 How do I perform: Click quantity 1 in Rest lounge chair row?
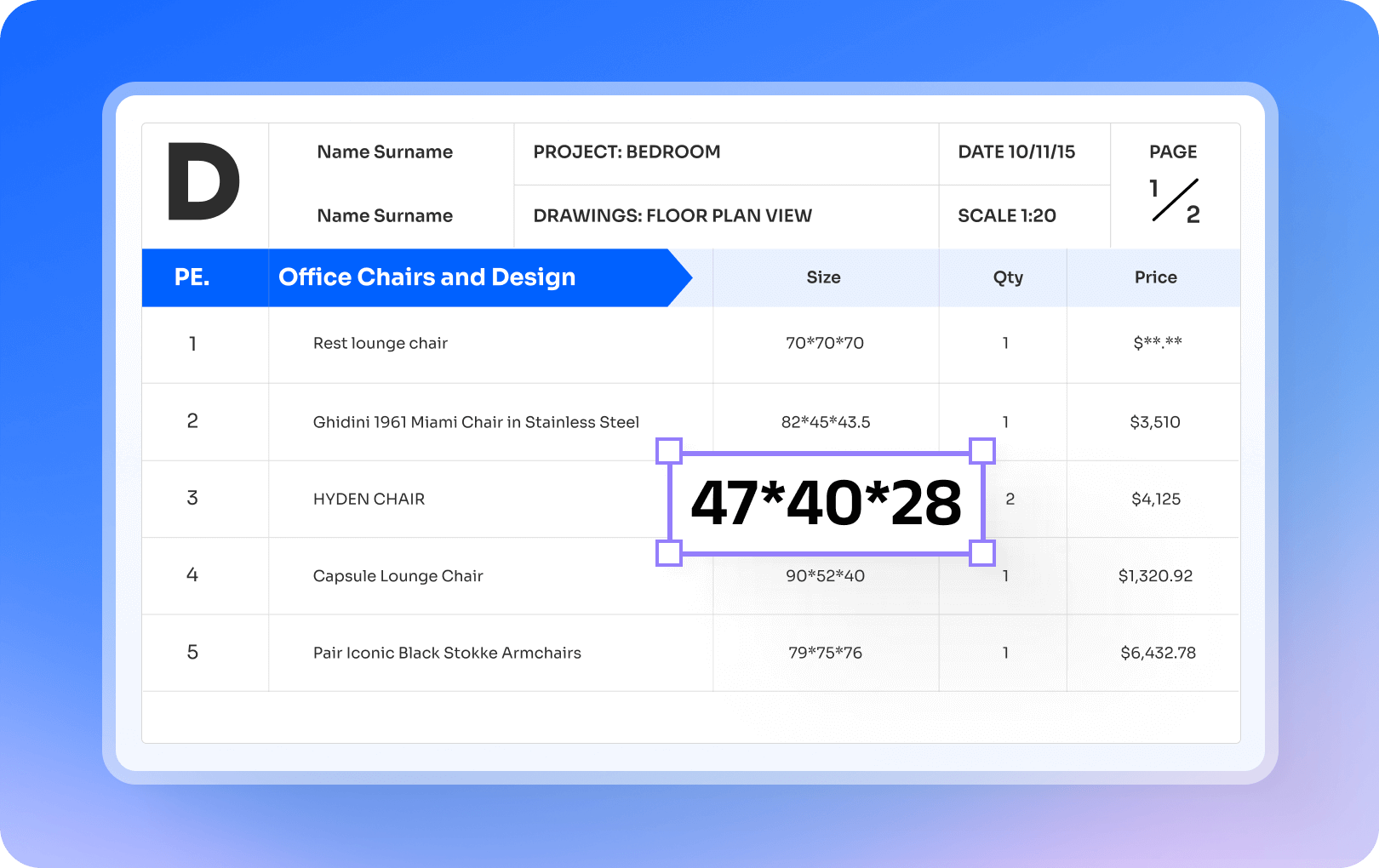(1005, 343)
